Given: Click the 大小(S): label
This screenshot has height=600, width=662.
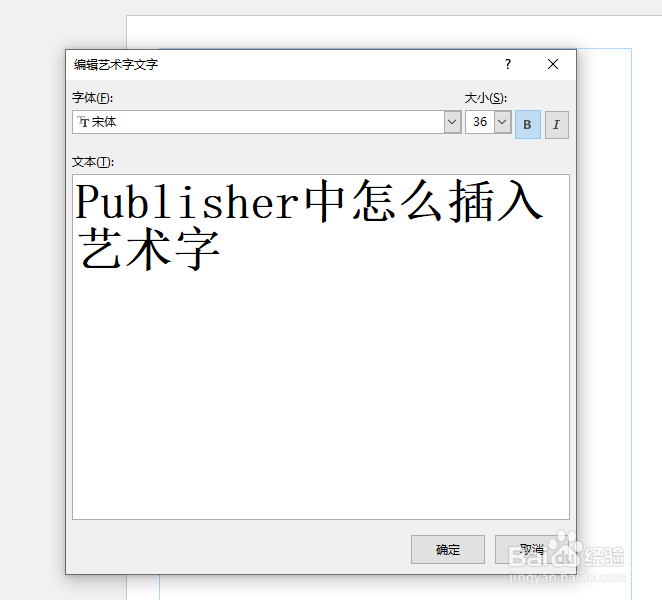Looking at the screenshot, I should point(486,98).
